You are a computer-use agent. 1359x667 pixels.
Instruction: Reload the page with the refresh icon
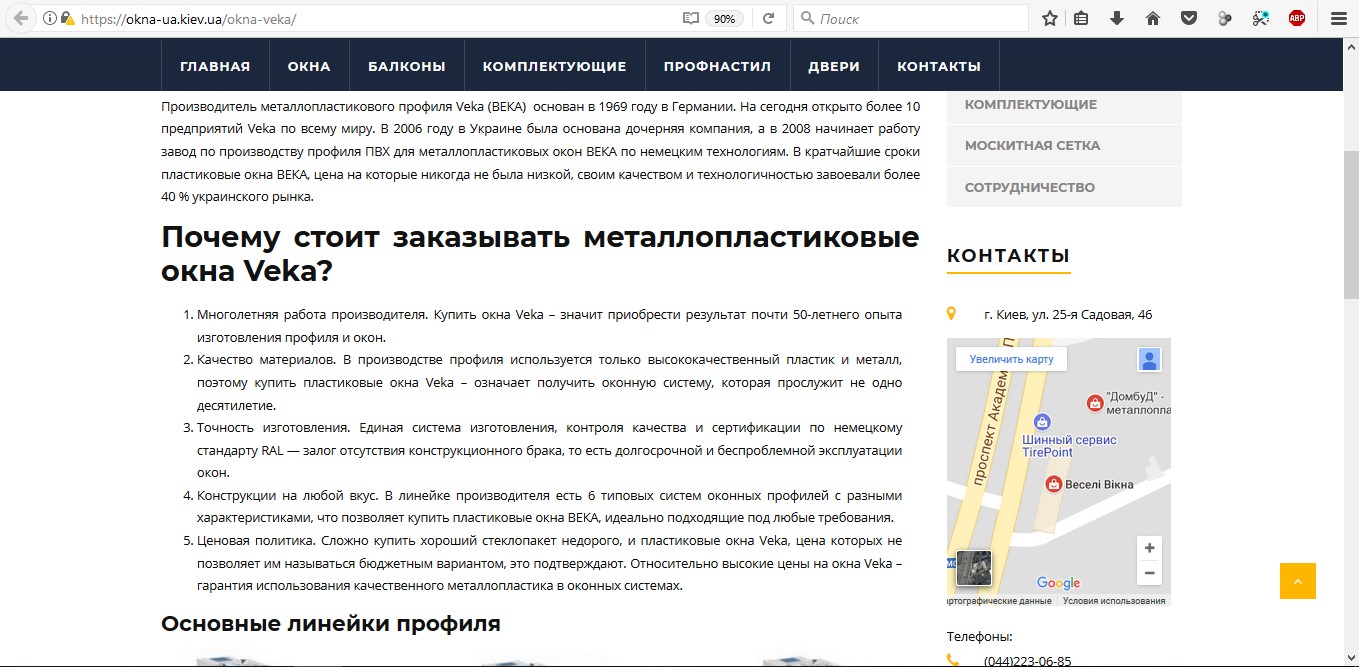pyautogui.click(x=768, y=18)
